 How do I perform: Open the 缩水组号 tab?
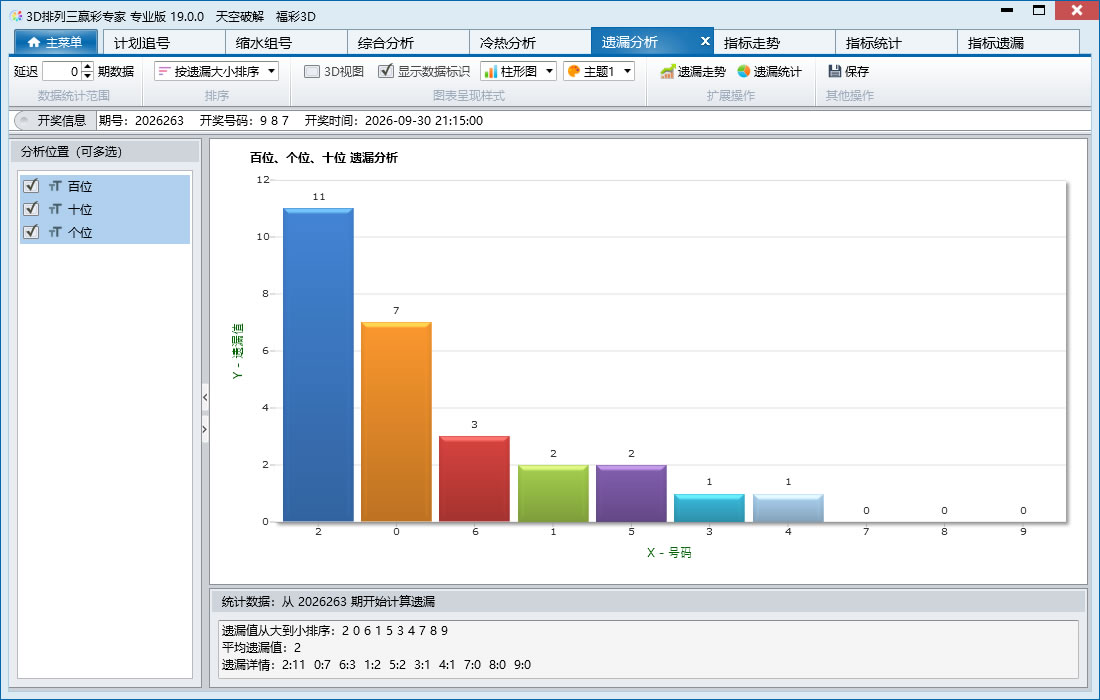pyautogui.click(x=286, y=42)
